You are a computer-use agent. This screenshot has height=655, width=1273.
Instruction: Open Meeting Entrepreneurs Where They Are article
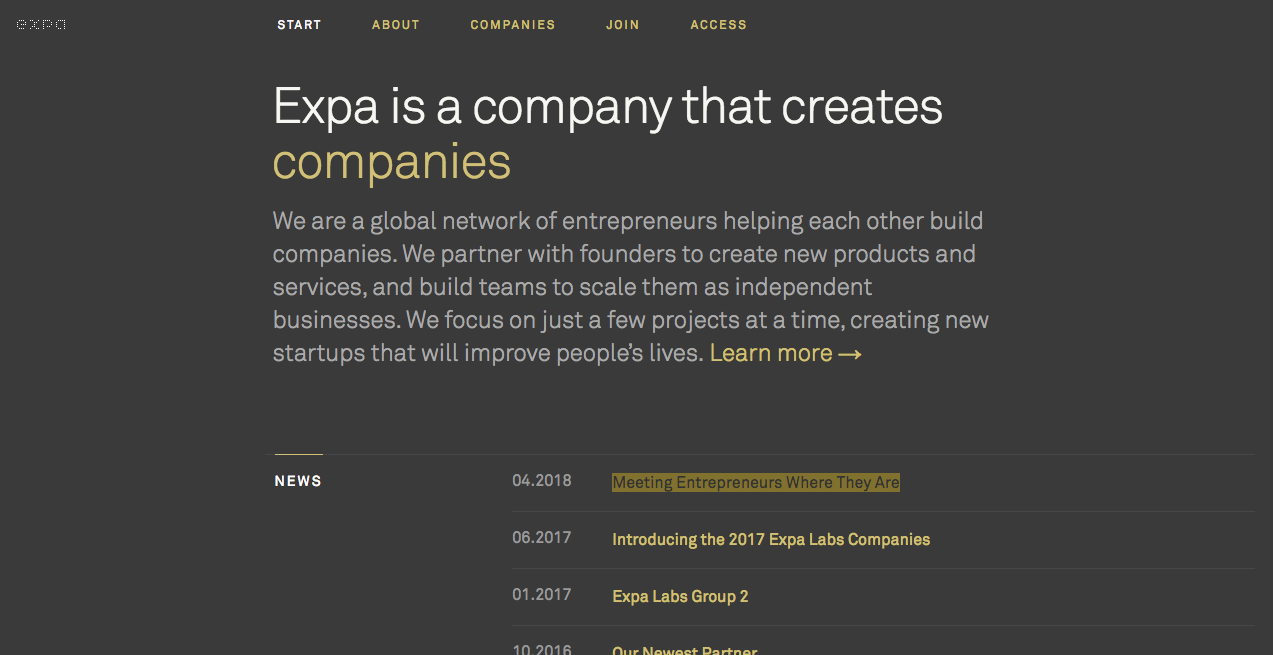[756, 483]
